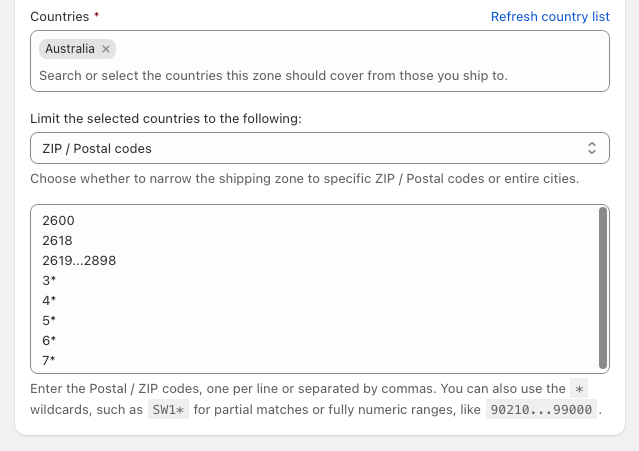Open the ZIP / Postal codes dropdown
The height and width of the screenshot is (451, 639).
[x=319, y=148]
